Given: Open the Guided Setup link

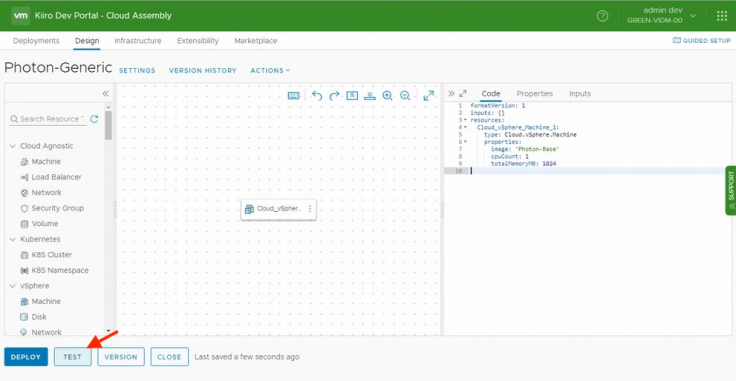Looking at the screenshot, I should (x=701, y=41).
